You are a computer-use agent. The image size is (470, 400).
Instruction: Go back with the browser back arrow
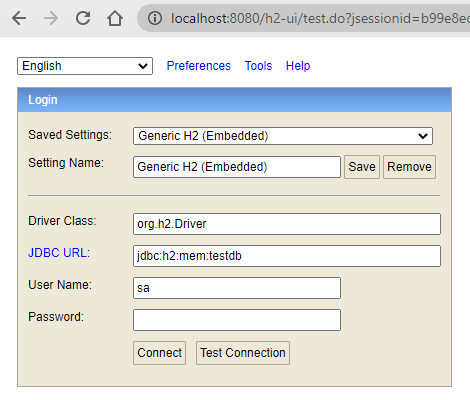pyautogui.click(x=19, y=18)
